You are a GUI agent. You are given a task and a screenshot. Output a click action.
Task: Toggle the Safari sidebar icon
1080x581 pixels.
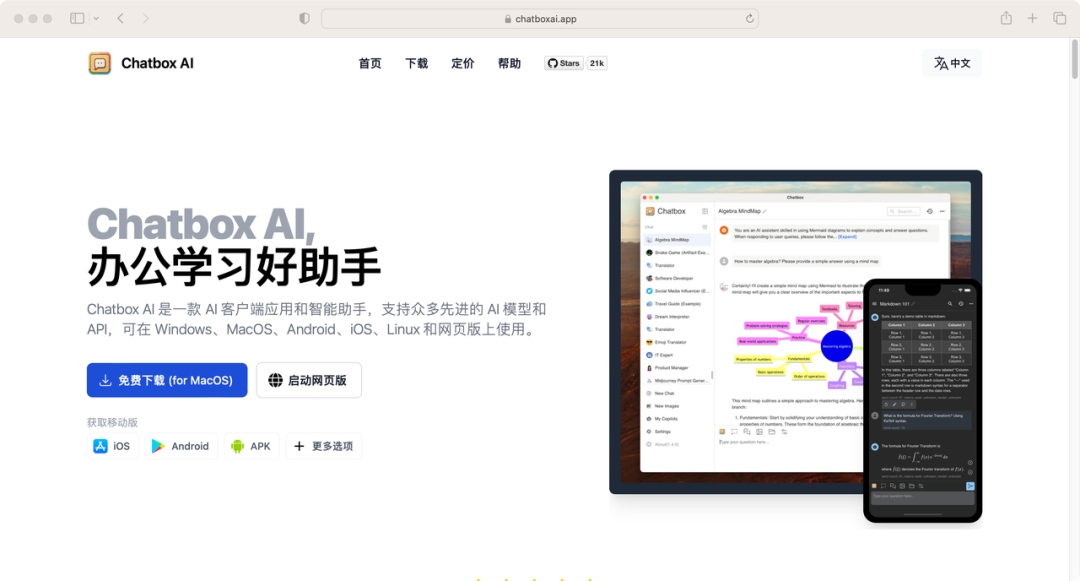pos(77,19)
